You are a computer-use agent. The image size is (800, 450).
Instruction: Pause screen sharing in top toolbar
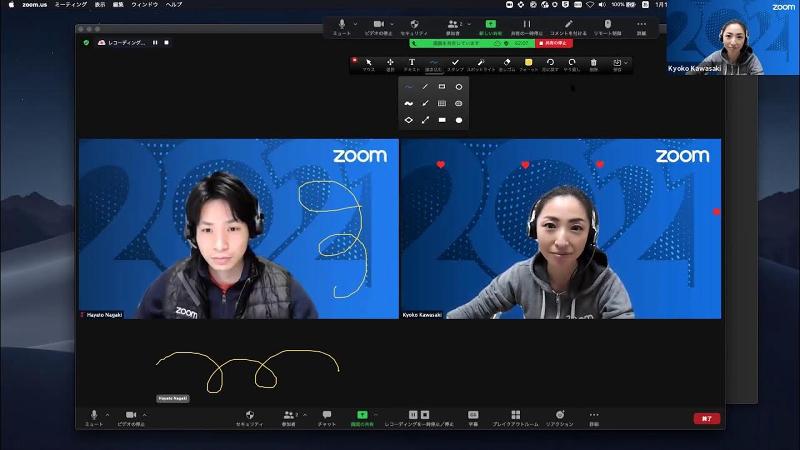527,25
